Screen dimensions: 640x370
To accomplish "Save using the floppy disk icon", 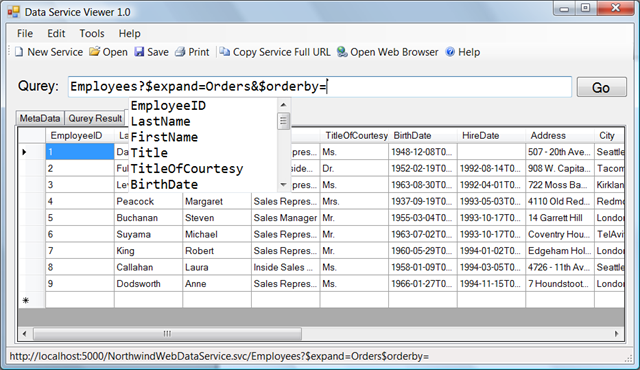I will pyautogui.click(x=139, y=52).
